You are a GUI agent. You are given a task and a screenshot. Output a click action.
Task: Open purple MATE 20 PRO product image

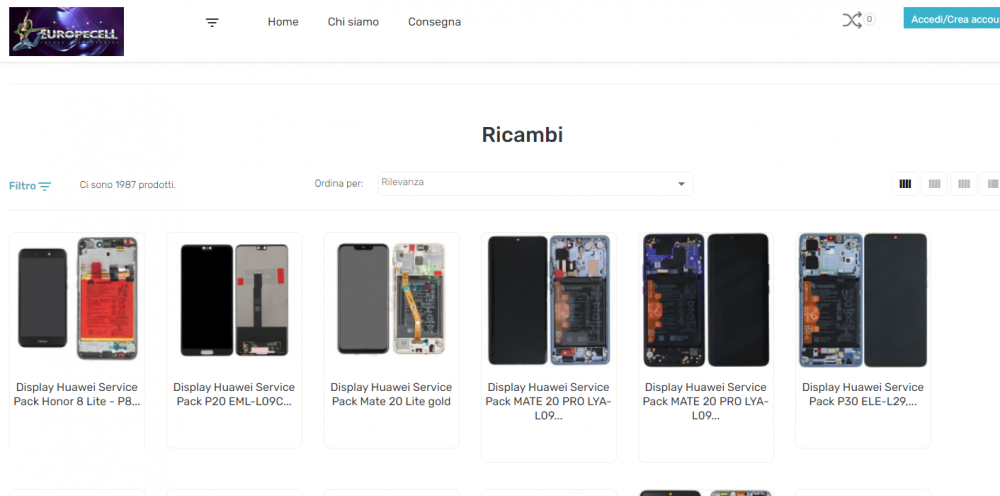click(706, 300)
